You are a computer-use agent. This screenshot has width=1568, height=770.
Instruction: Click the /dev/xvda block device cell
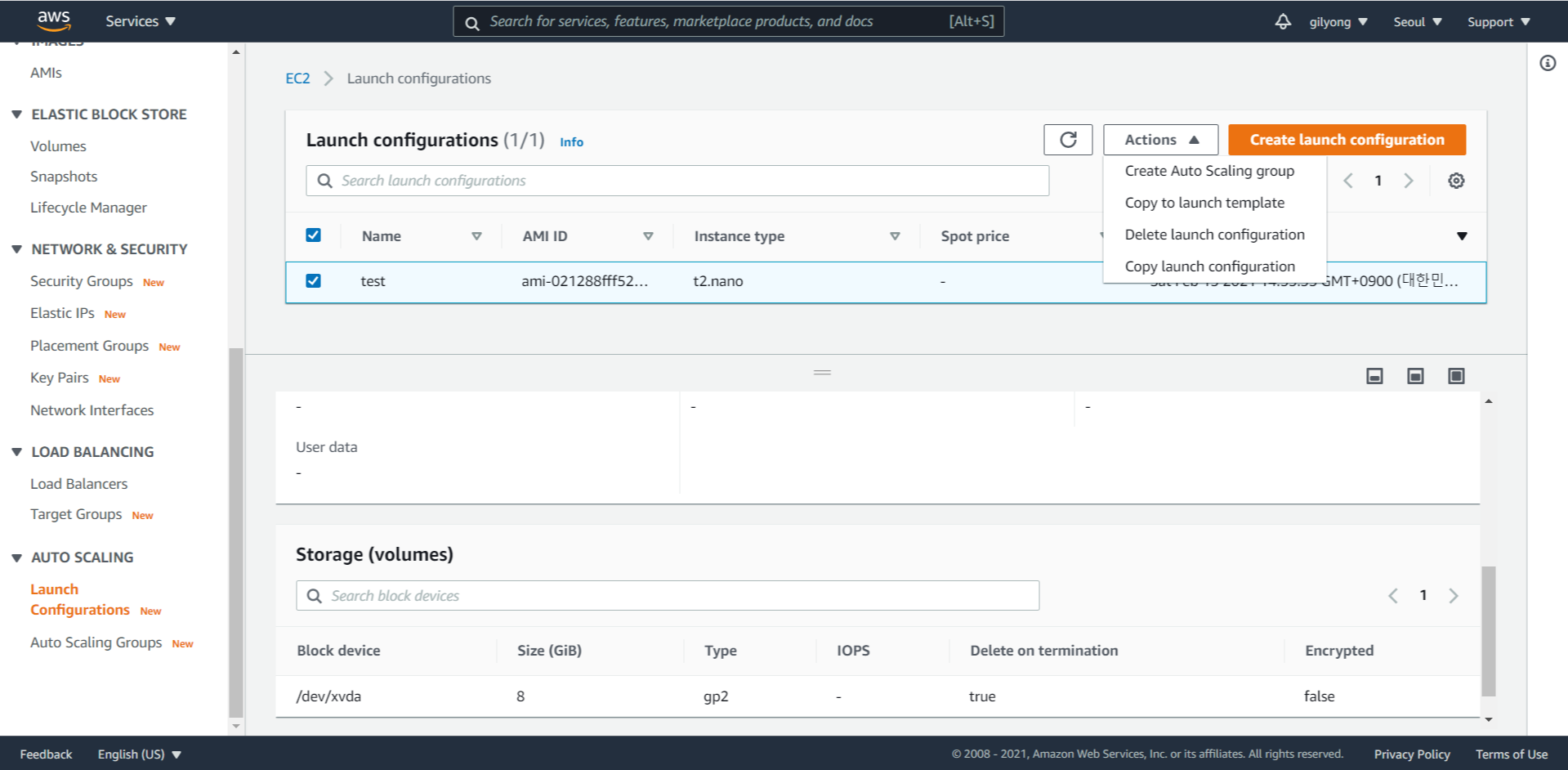pyautogui.click(x=328, y=696)
